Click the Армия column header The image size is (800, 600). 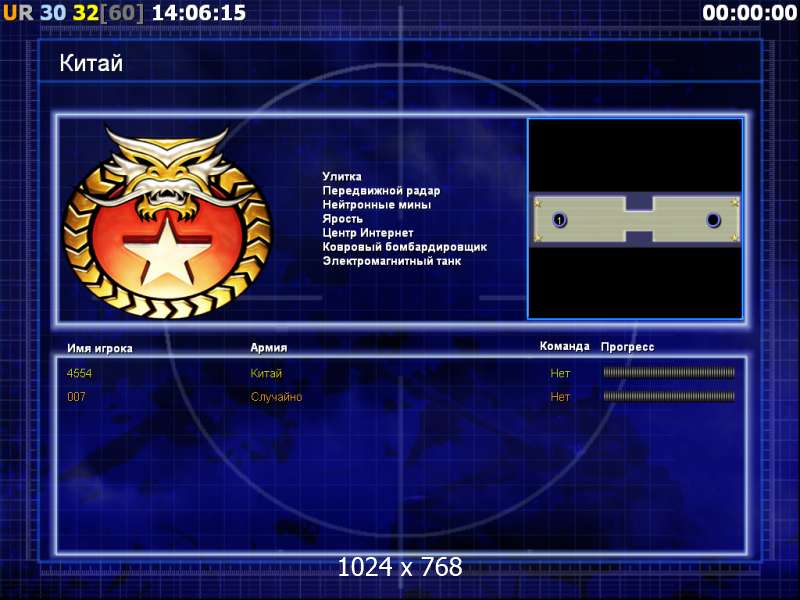coord(269,348)
